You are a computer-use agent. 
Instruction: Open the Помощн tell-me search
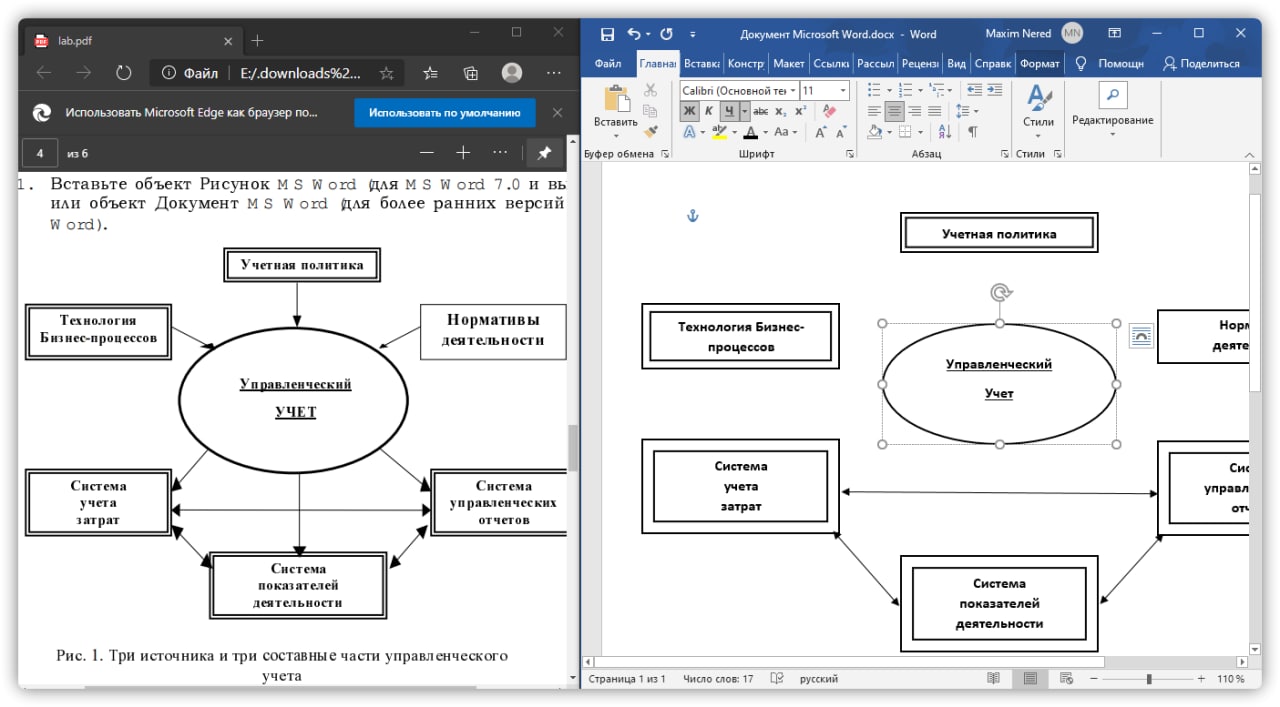coord(1109,63)
